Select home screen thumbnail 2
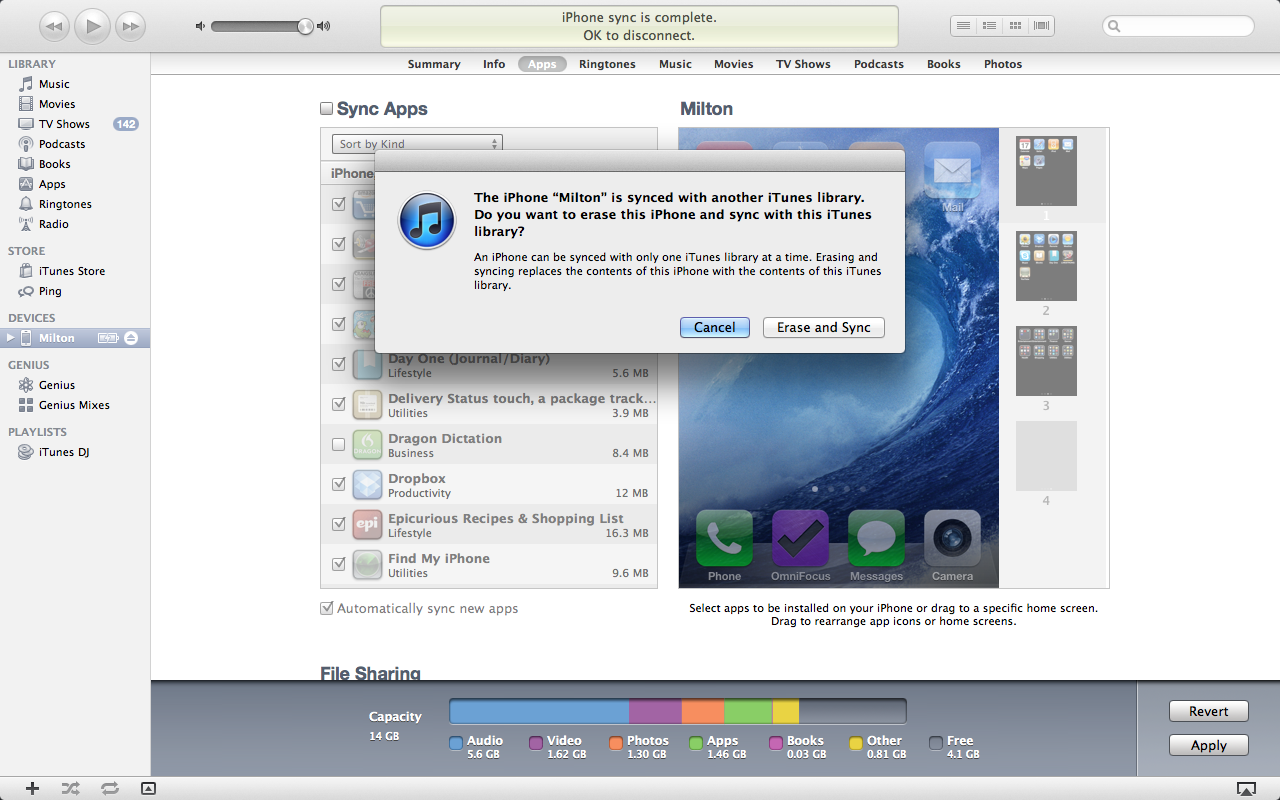The height and width of the screenshot is (800, 1280). click(x=1046, y=266)
